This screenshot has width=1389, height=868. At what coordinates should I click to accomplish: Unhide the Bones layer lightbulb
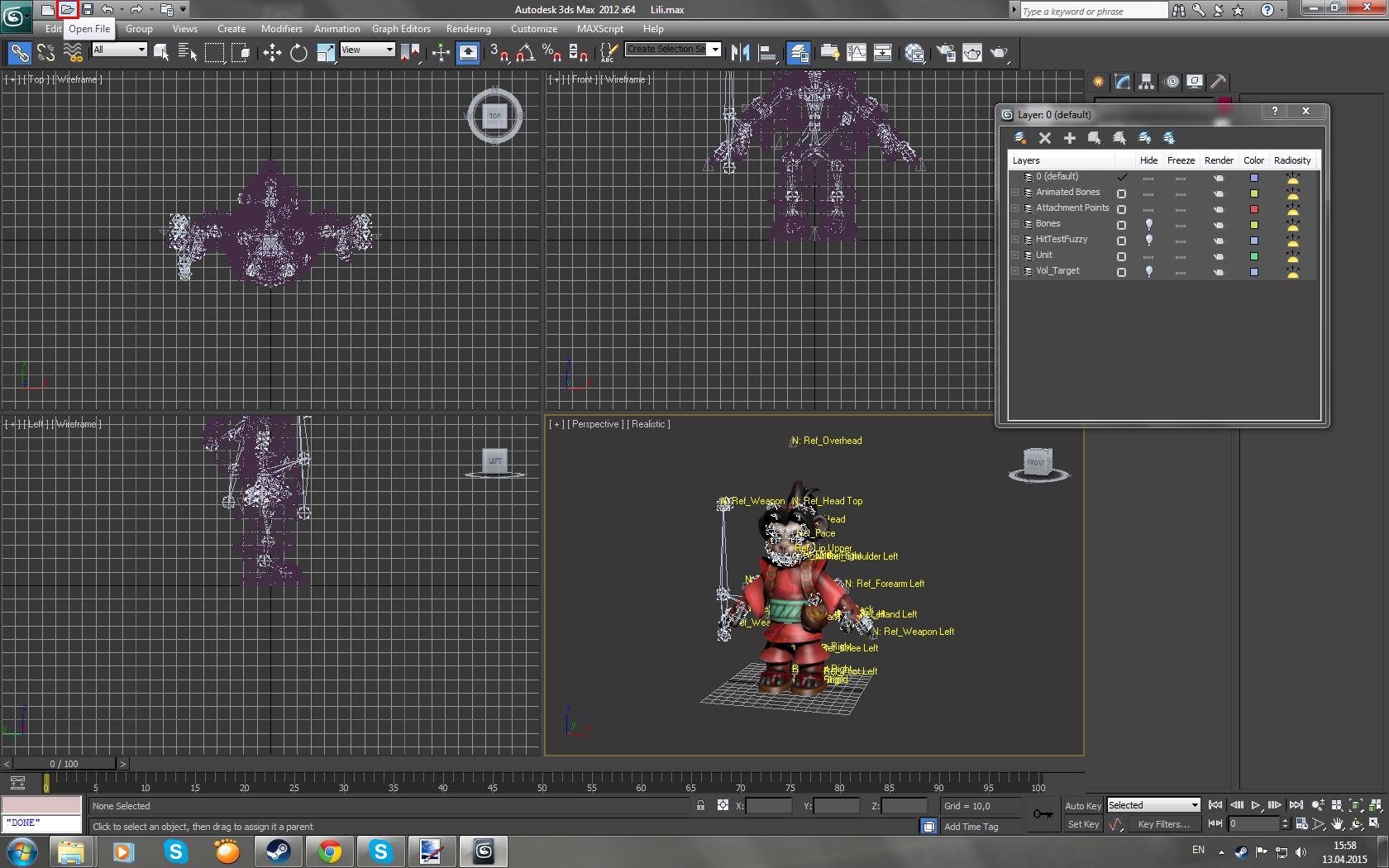tap(1148, 224)
